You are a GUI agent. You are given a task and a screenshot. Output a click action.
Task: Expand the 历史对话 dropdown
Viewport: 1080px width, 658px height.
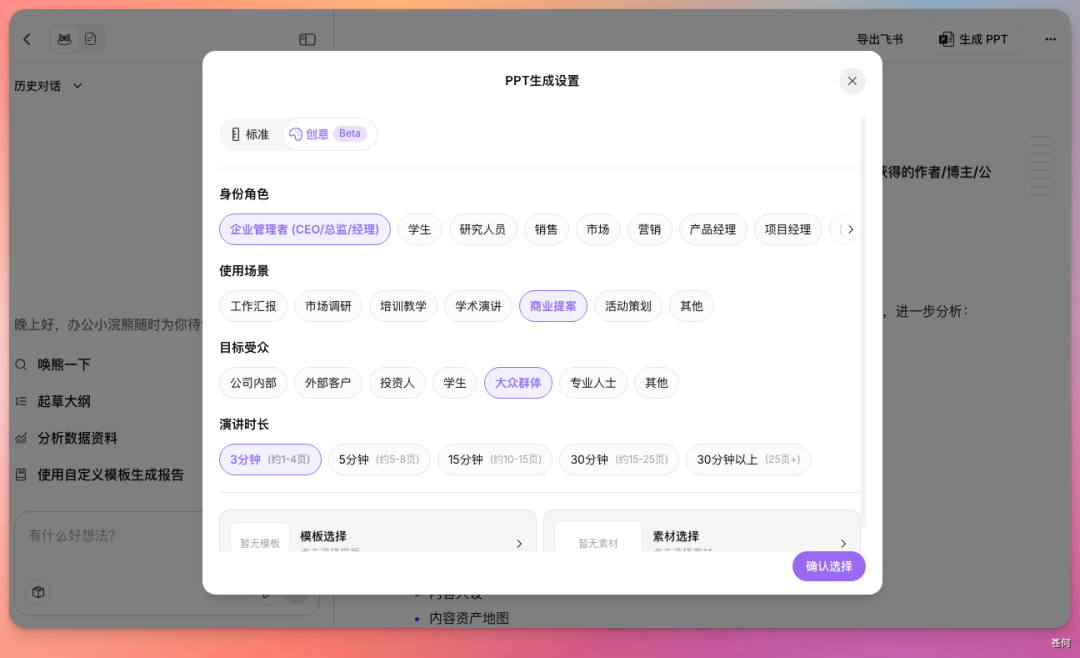point(48,86)
